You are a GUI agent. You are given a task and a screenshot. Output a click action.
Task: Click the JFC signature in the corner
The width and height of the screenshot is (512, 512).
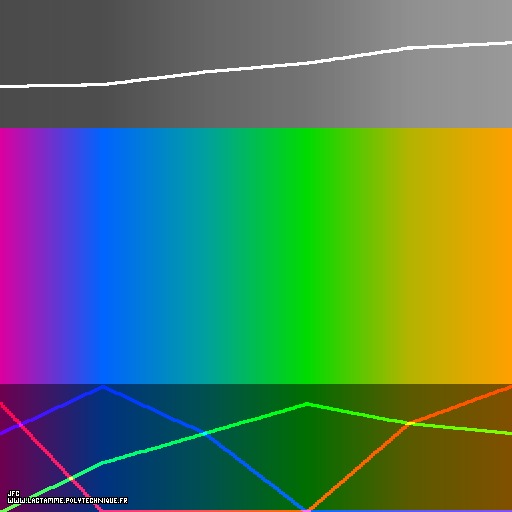(x=13, y=494)
